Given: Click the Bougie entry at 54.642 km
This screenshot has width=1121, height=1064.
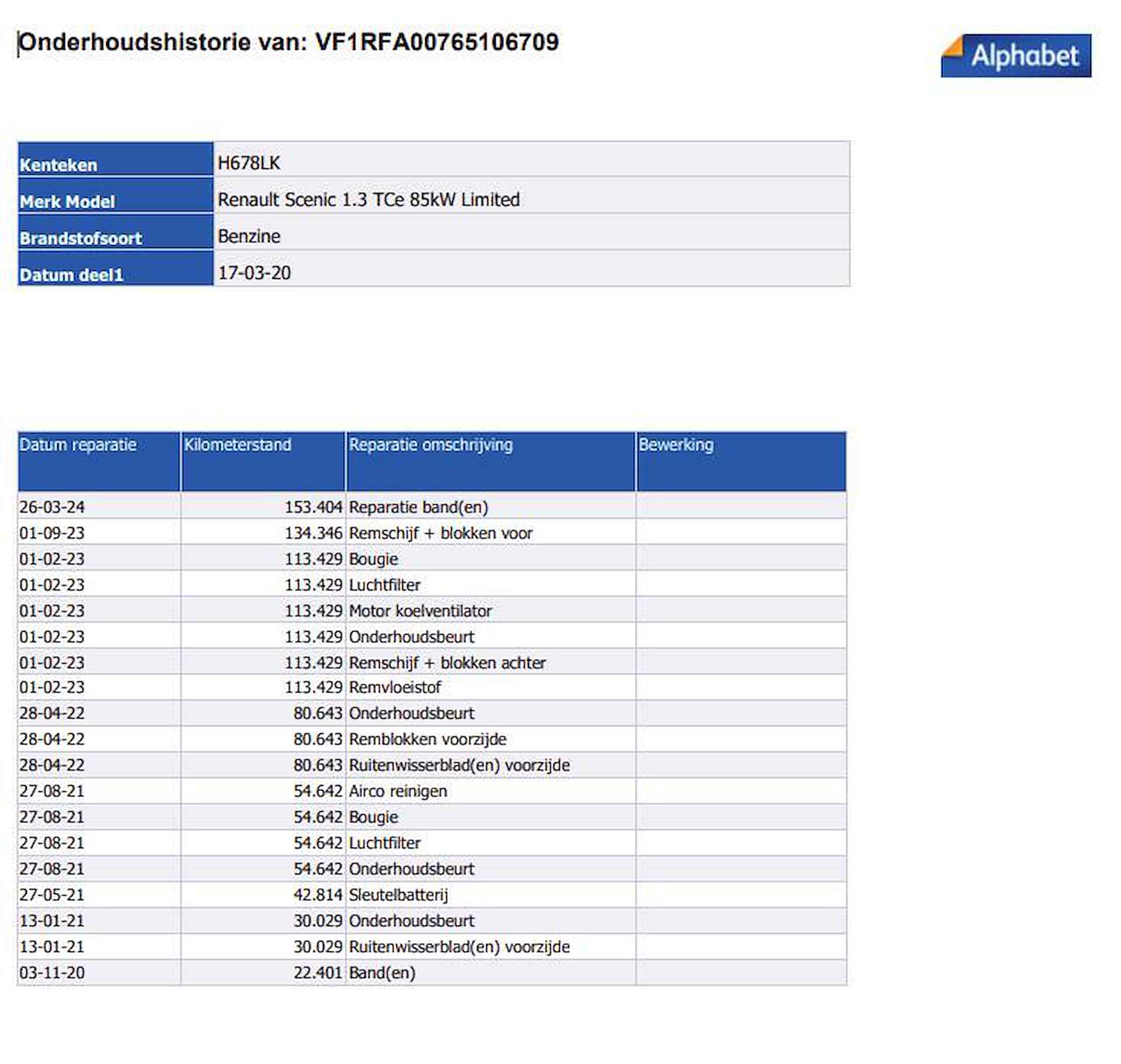Looking at the screenshot, I should (374, 817).
